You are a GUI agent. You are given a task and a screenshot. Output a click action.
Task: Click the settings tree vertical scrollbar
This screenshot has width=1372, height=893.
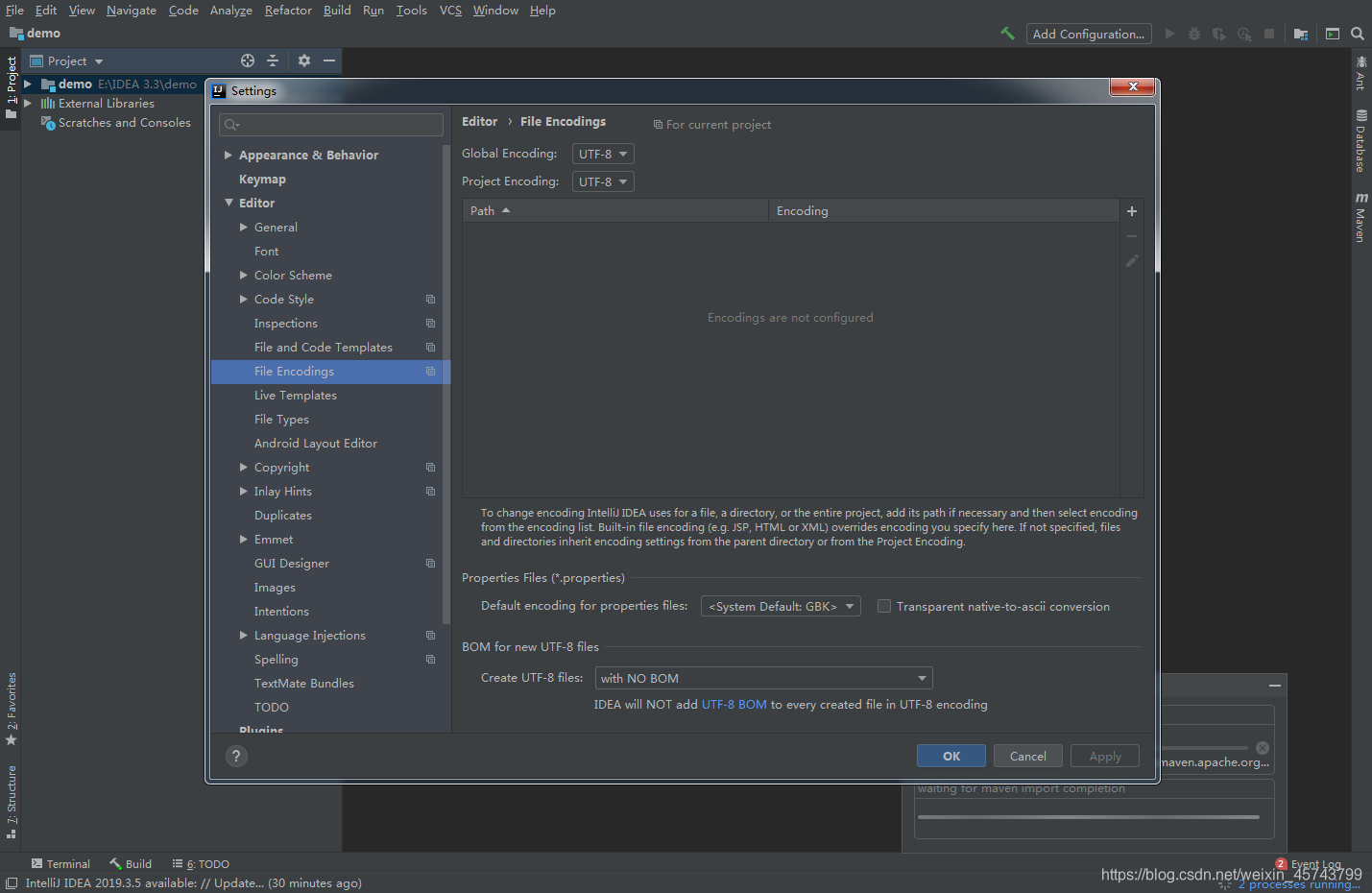click(446, 384)
